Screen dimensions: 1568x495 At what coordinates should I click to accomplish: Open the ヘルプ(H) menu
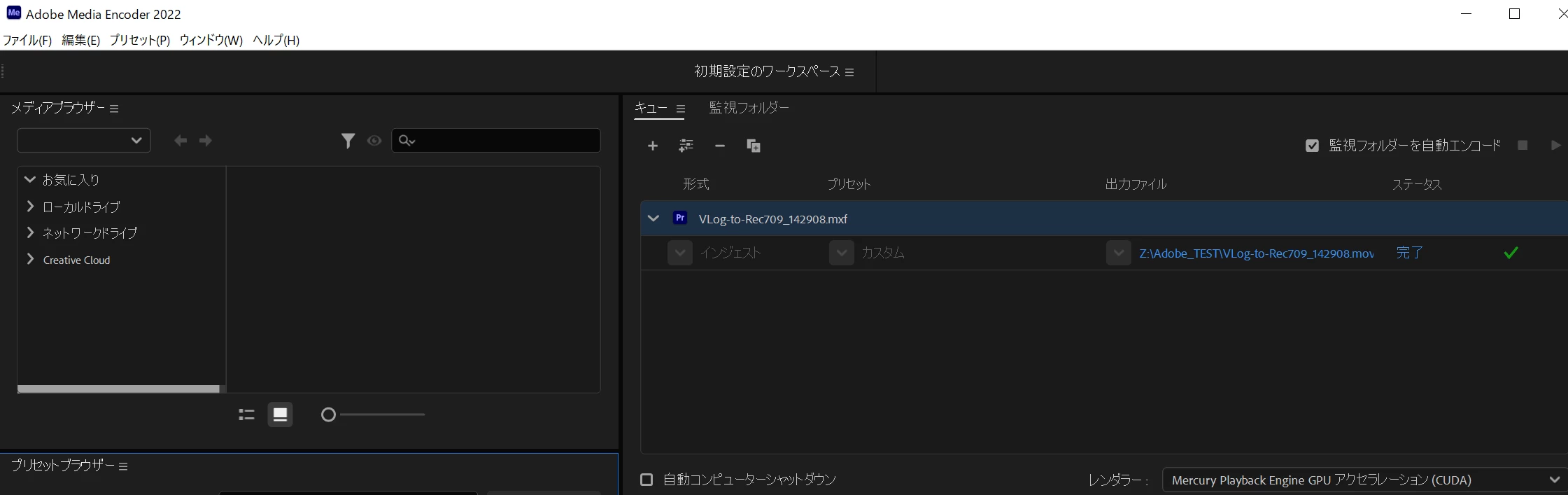click(x=276, y=40)
